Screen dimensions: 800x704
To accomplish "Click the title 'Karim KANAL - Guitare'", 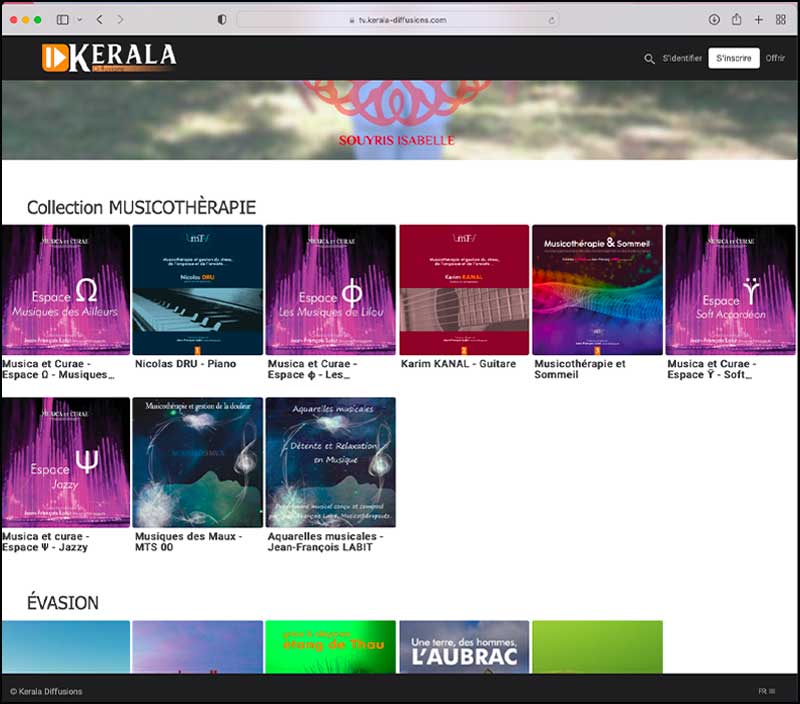I will [458, 364].
